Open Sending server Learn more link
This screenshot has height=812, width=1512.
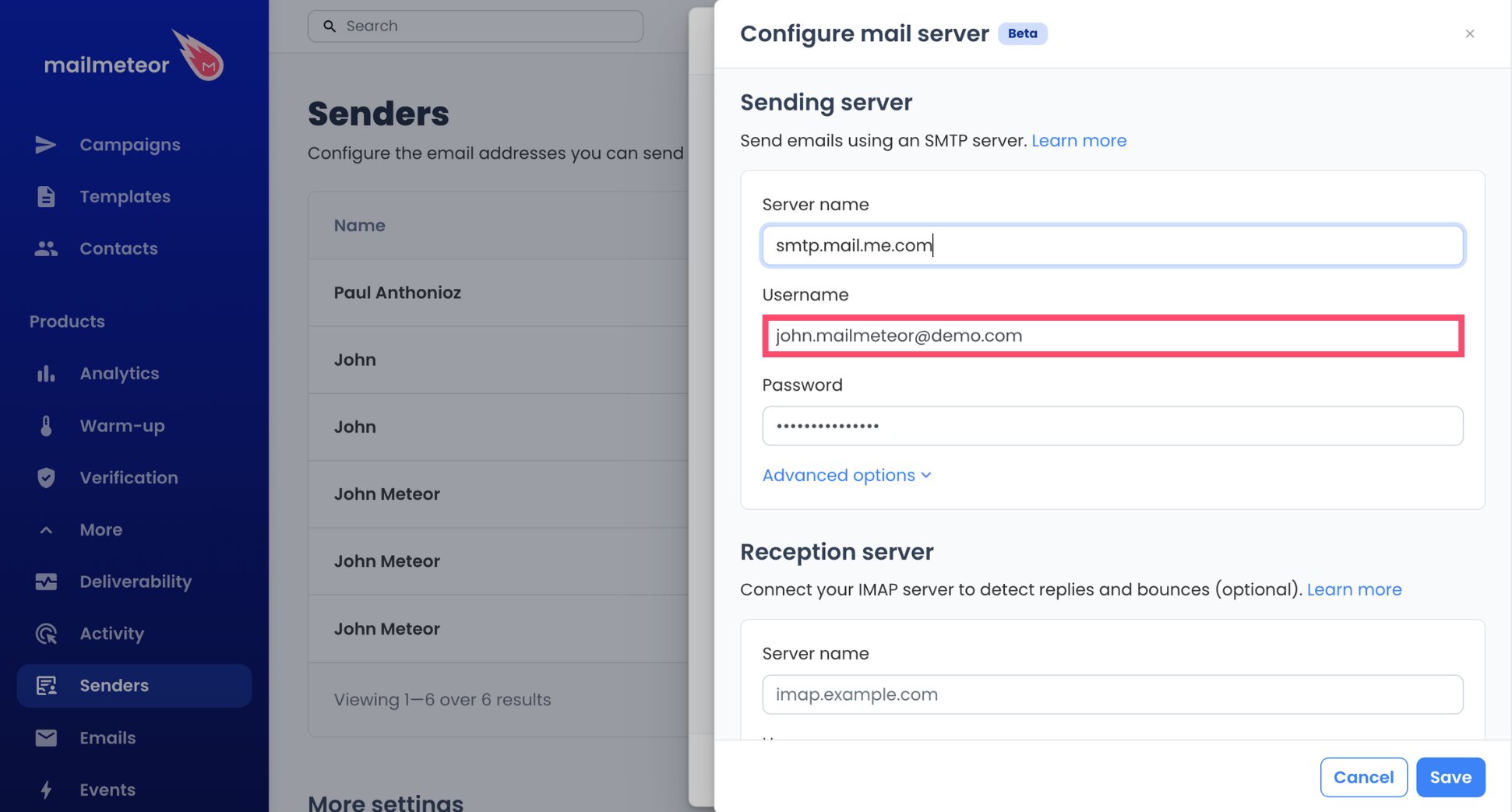coord(1079,140)
